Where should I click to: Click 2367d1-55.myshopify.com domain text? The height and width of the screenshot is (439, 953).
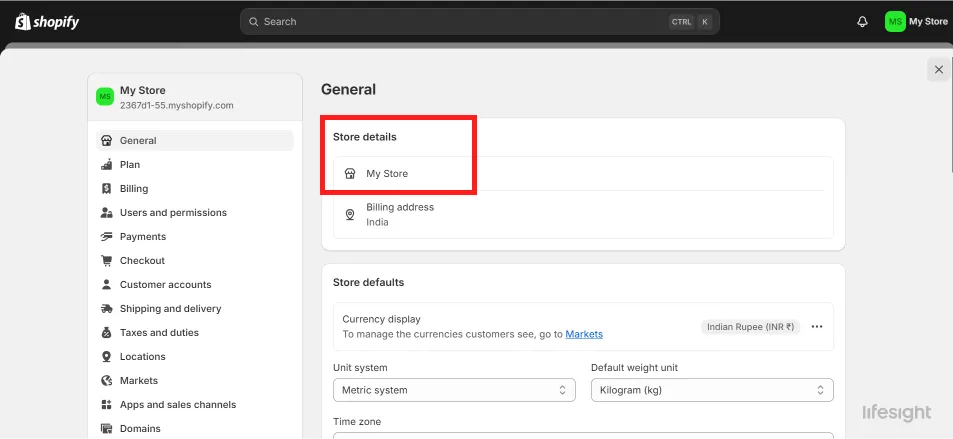click(176, 105)
